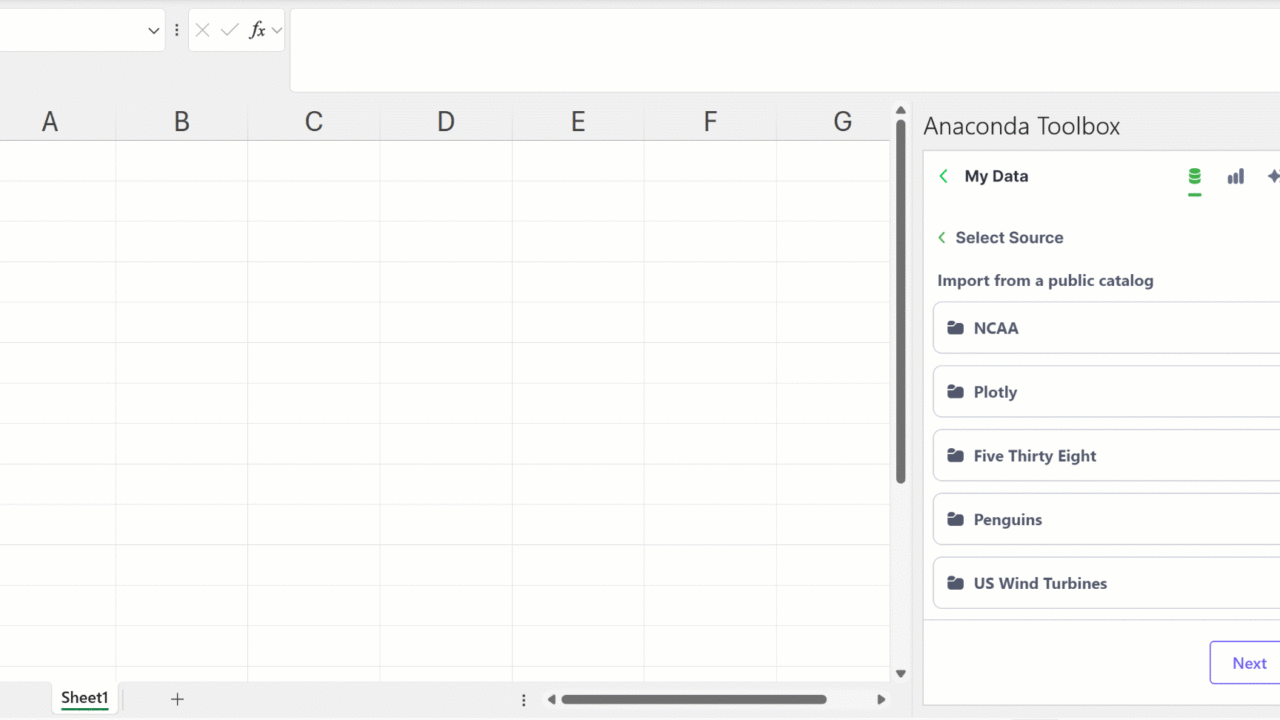Open the bar chart visualization icon
The height and width of the screenshot is (720, 1280).
[x=1236, y=177]
